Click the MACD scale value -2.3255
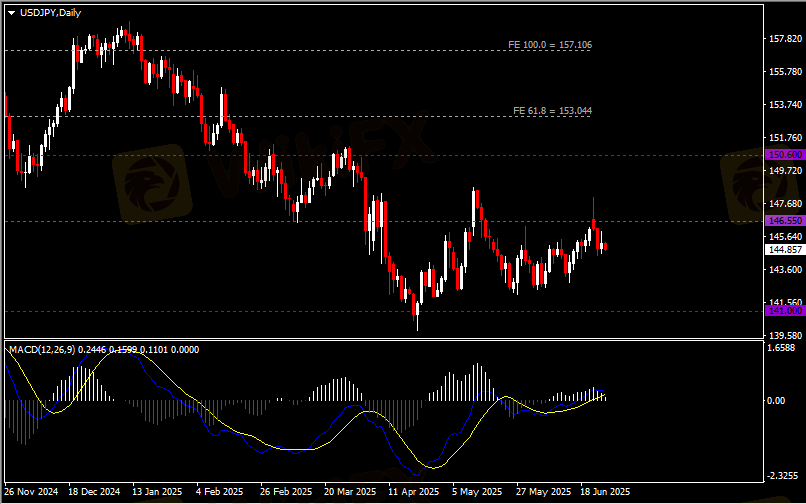806x504 pixels. point(782,476)
